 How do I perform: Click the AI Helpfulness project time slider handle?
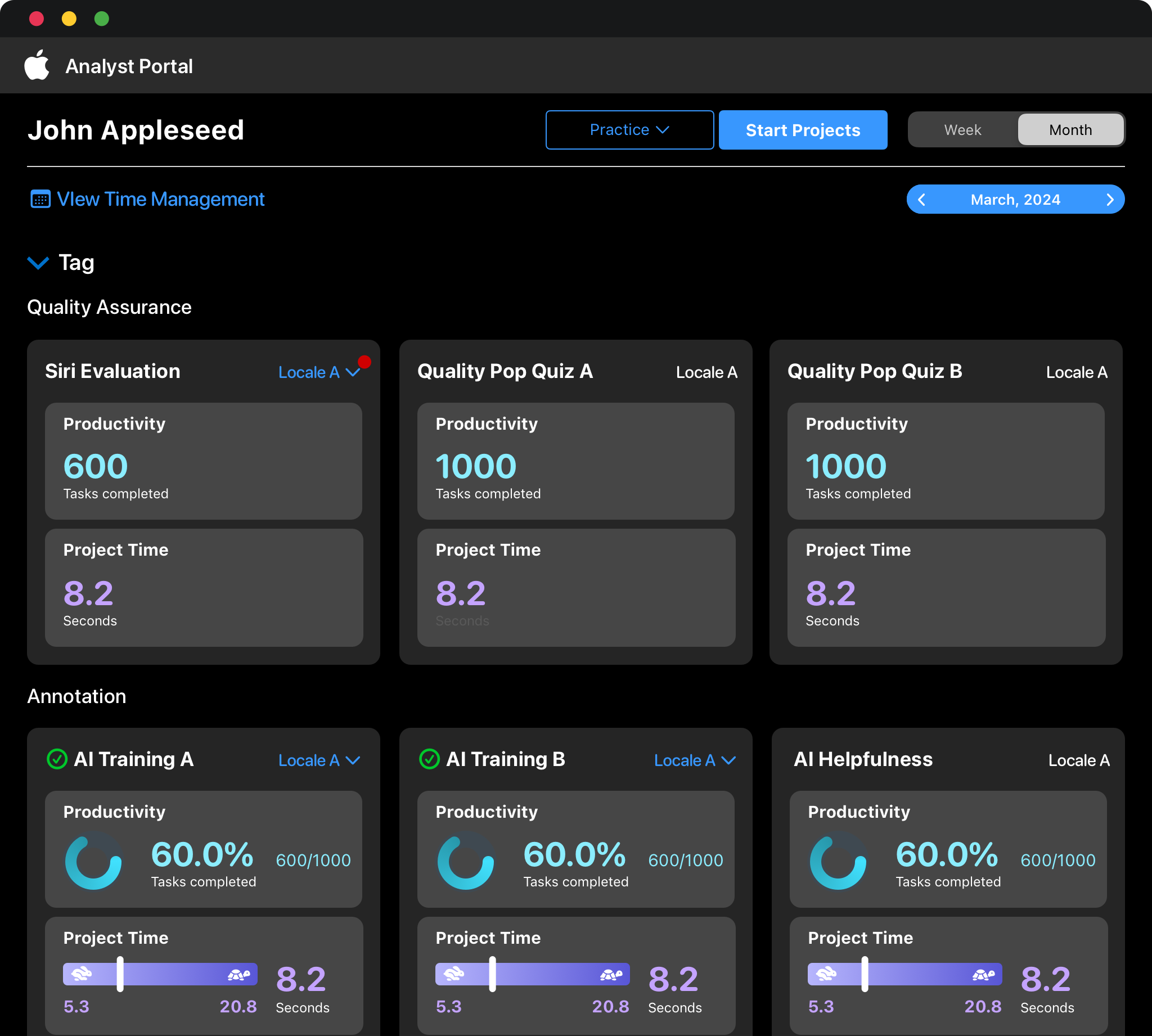865,974
